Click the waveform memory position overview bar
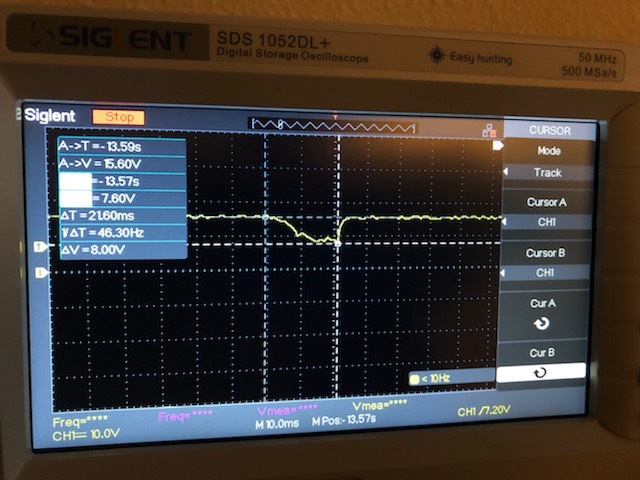Image resolution: width=640 pixels, height=480 pixels. (x=333, y=125)
